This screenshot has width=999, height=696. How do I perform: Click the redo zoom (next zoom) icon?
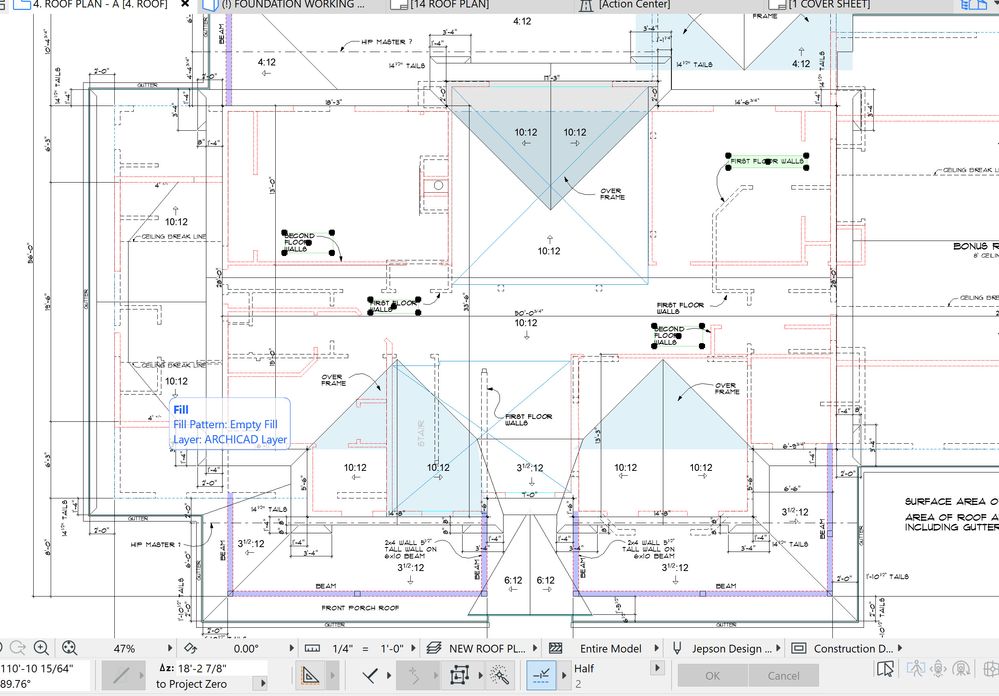coord(18,648)
